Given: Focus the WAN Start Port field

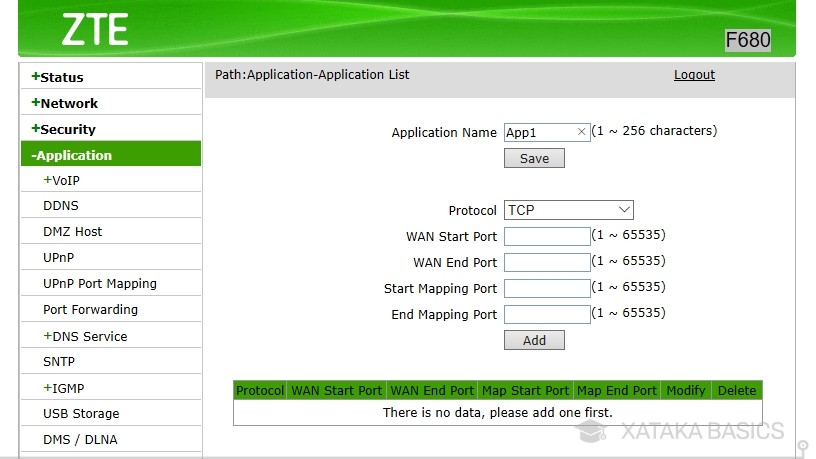Looking at the screenshot, I should pyautogui.click(x=547, y=236).
